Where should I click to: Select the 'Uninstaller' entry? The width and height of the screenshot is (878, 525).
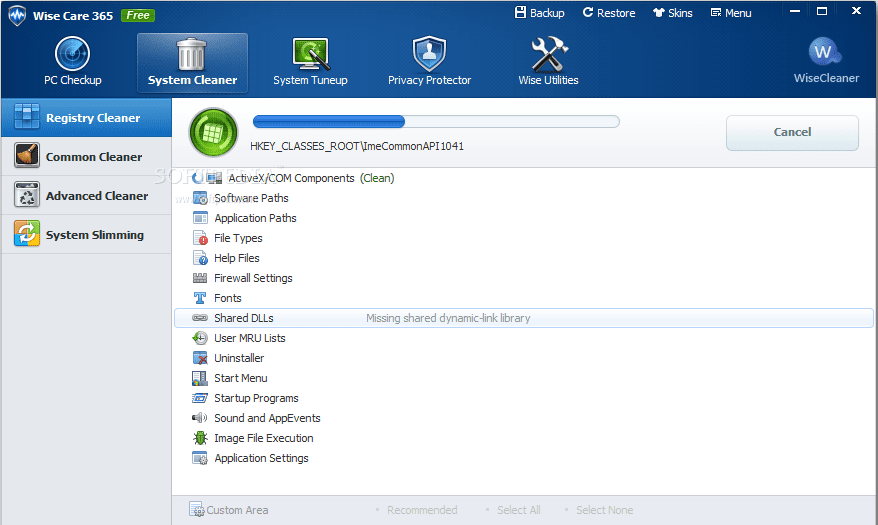pyautogui.click(x=239, y=358)
